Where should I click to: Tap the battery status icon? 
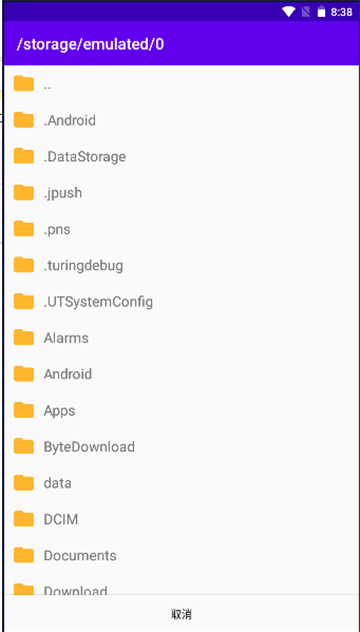point(321,12)
